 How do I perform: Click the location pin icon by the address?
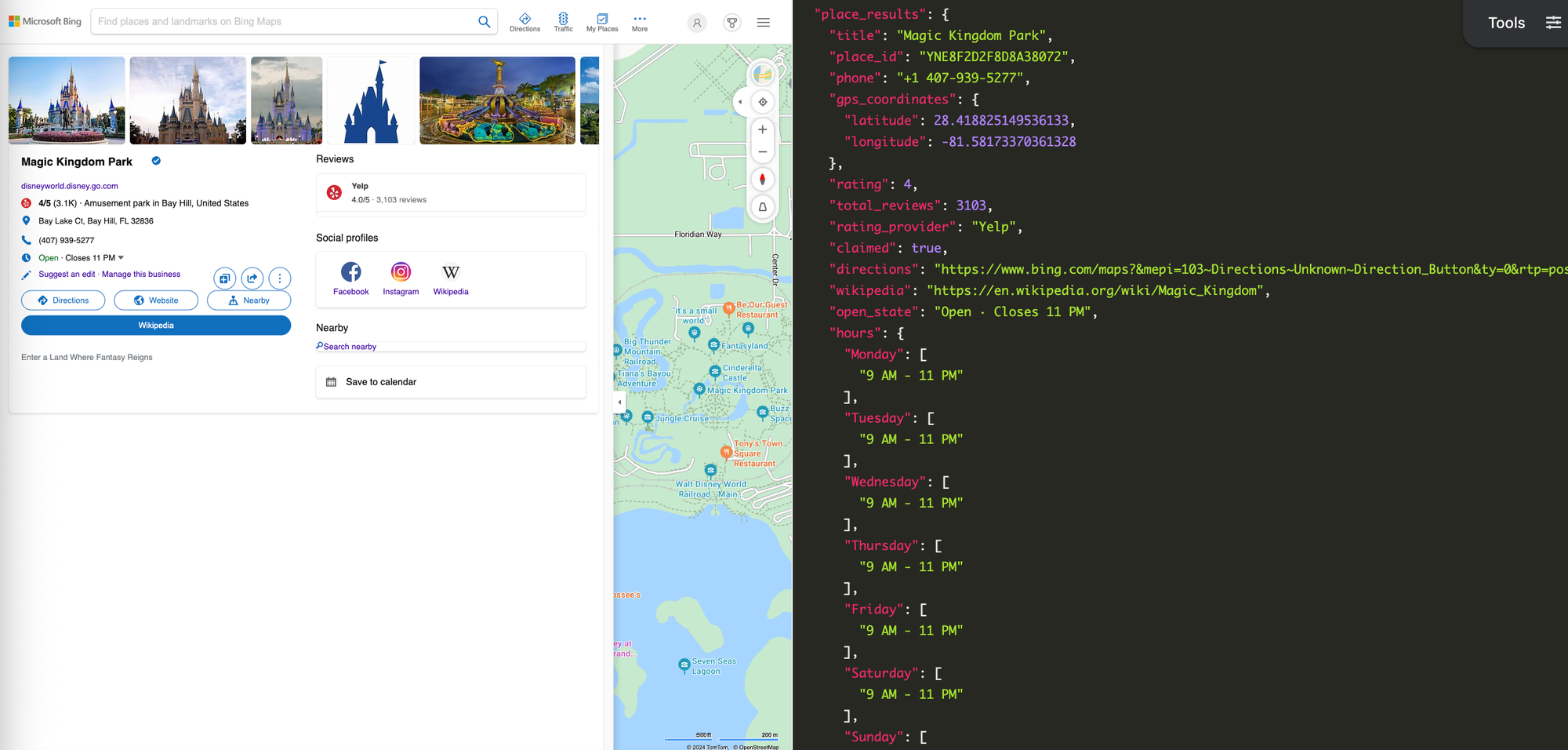(x=26, y=221)
